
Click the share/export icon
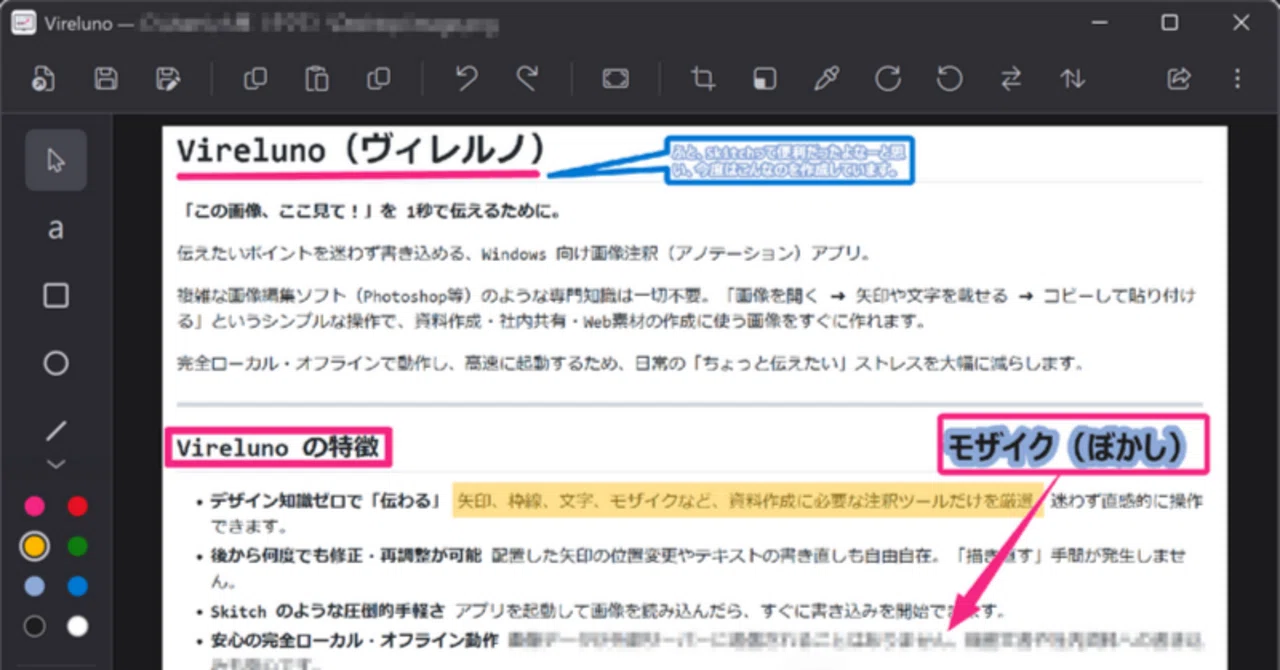[1179, 79]
